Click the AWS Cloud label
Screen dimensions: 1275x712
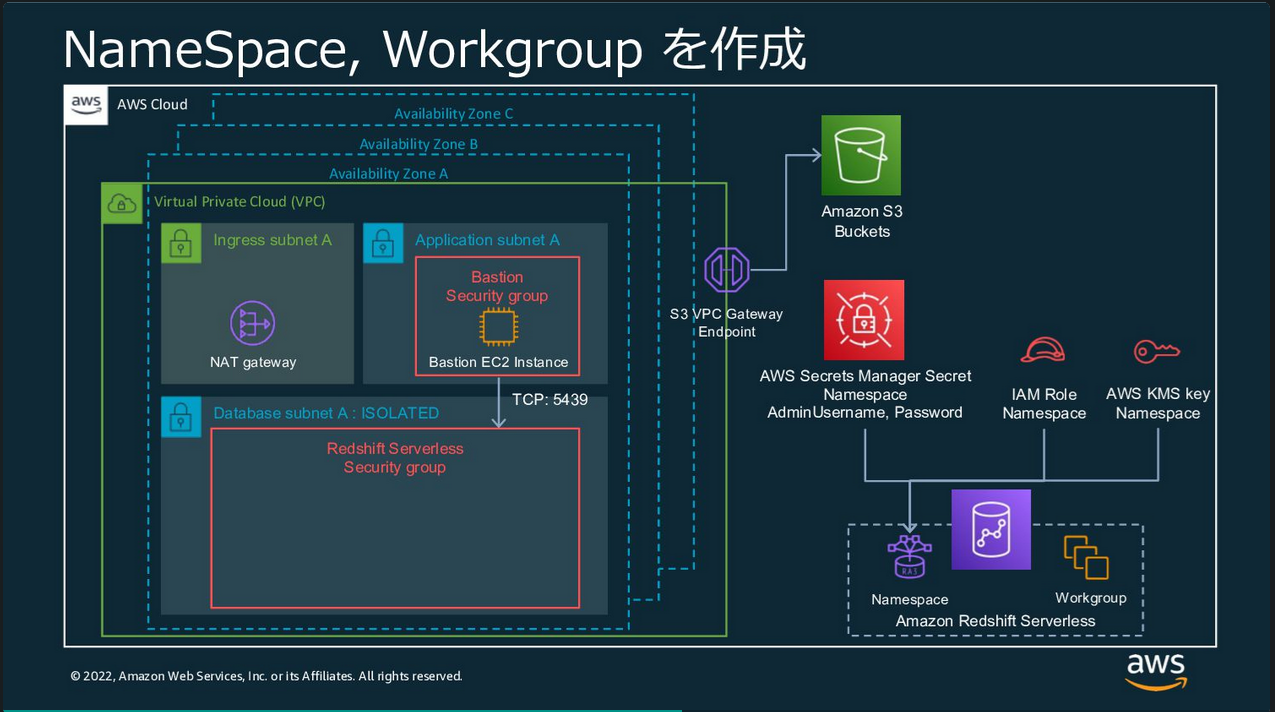(152, 104)
